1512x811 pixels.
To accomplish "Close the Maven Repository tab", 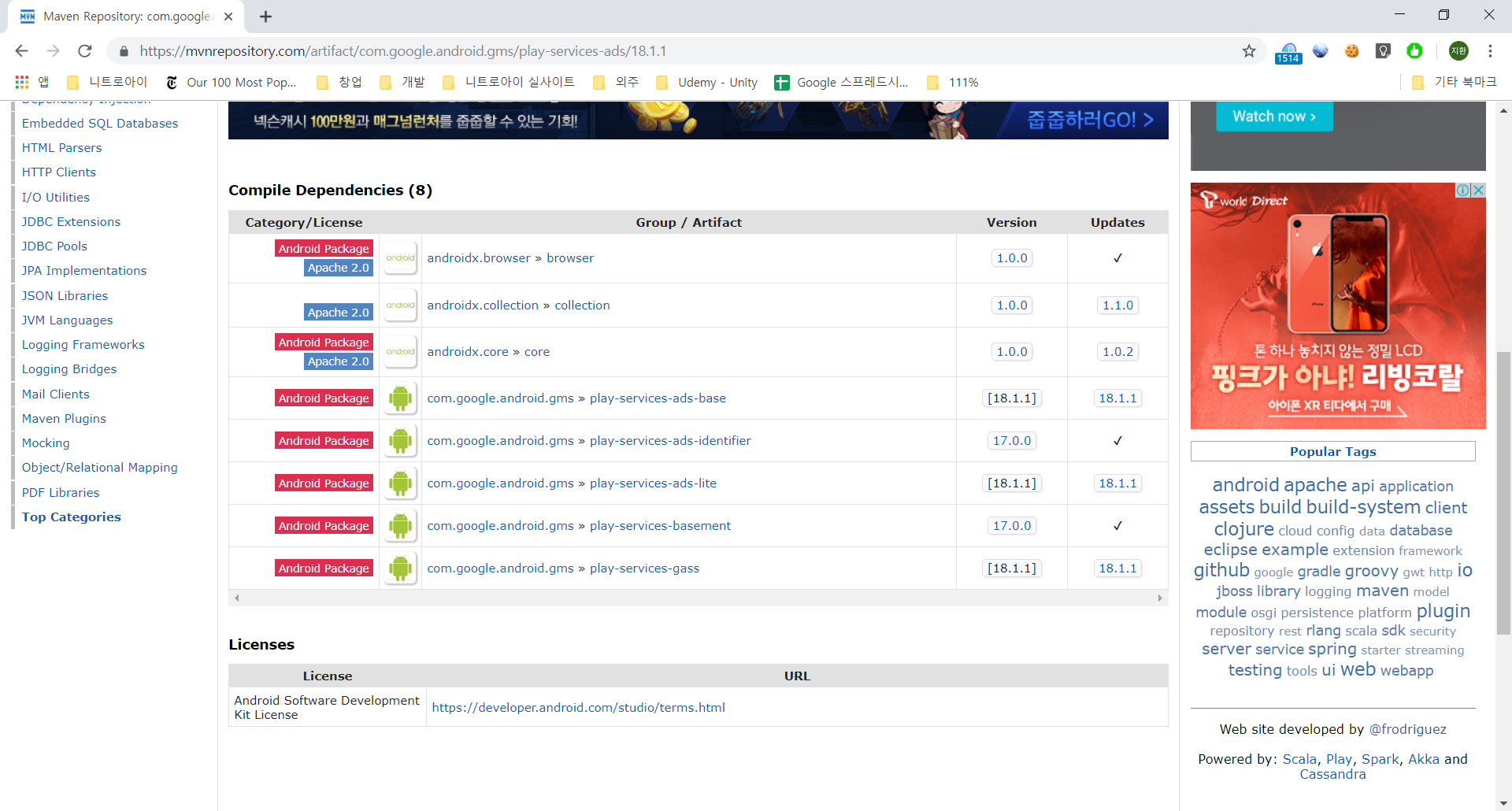I will pos(228,17).
